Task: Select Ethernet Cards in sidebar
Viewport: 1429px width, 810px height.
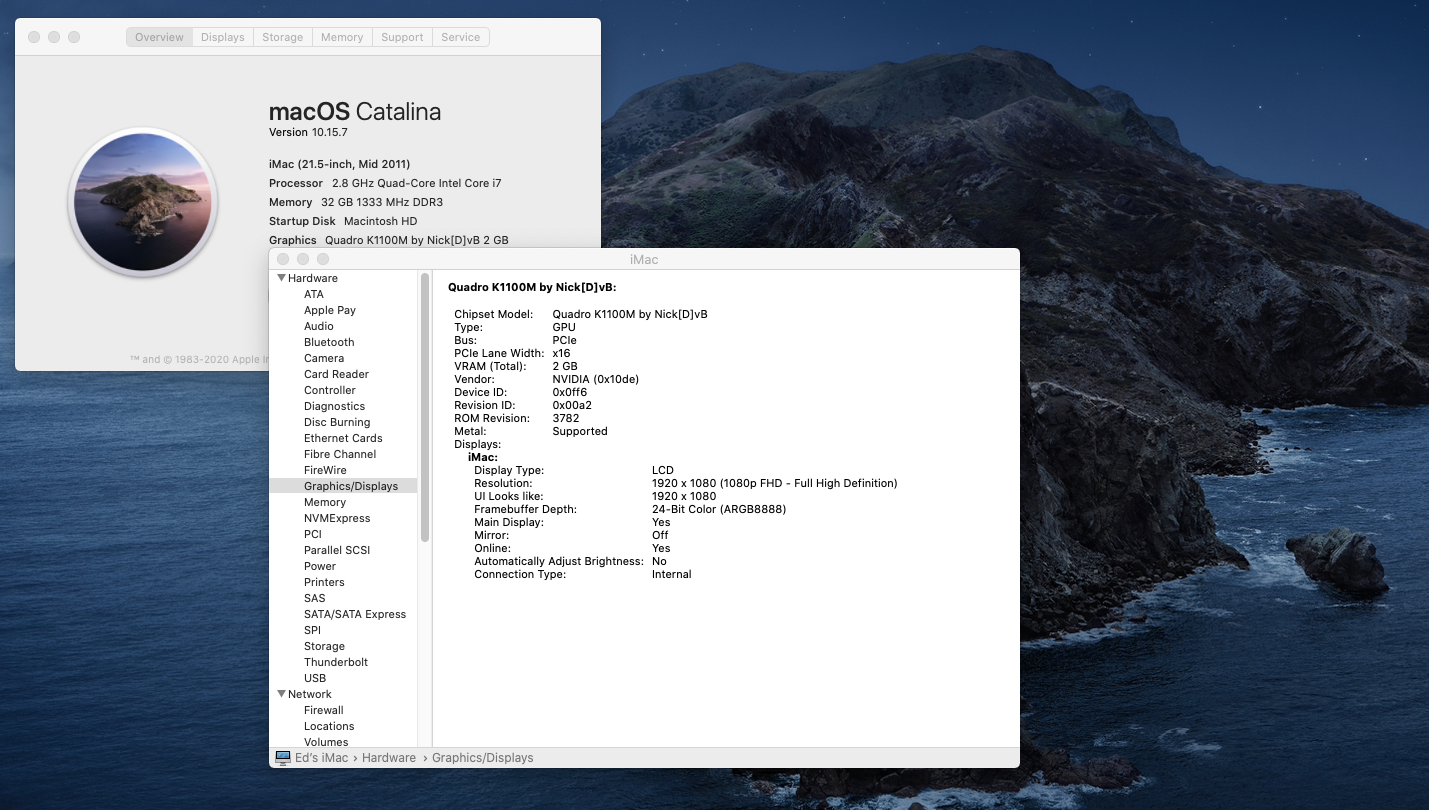Action: coord(343,438)
